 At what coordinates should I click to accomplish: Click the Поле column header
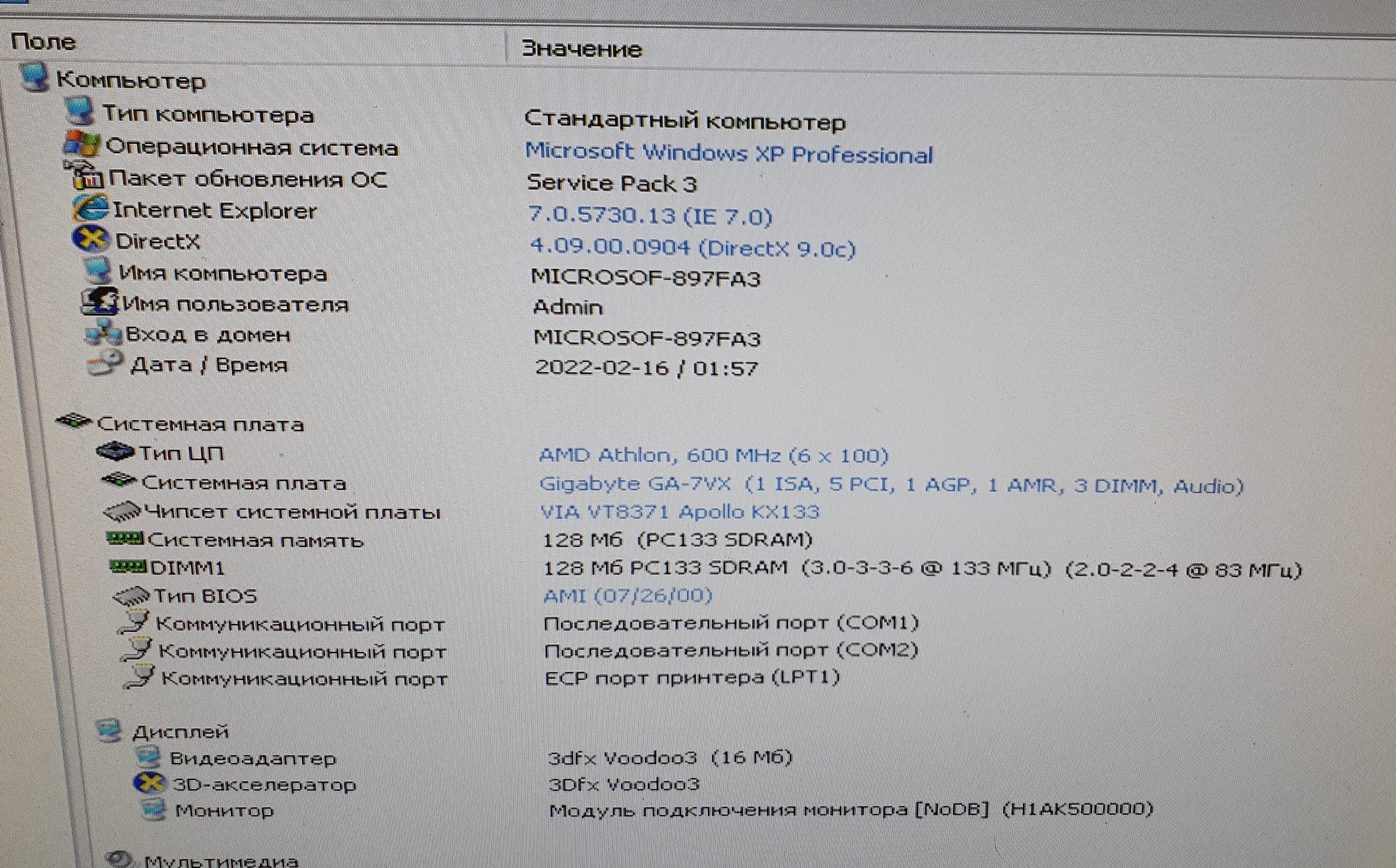tap(42, 41)
